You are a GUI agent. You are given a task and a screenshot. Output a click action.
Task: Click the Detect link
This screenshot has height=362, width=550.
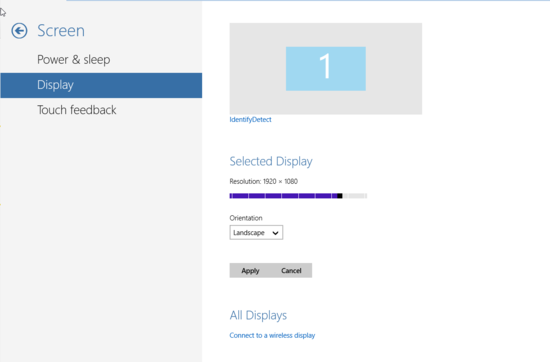[262, 120]
